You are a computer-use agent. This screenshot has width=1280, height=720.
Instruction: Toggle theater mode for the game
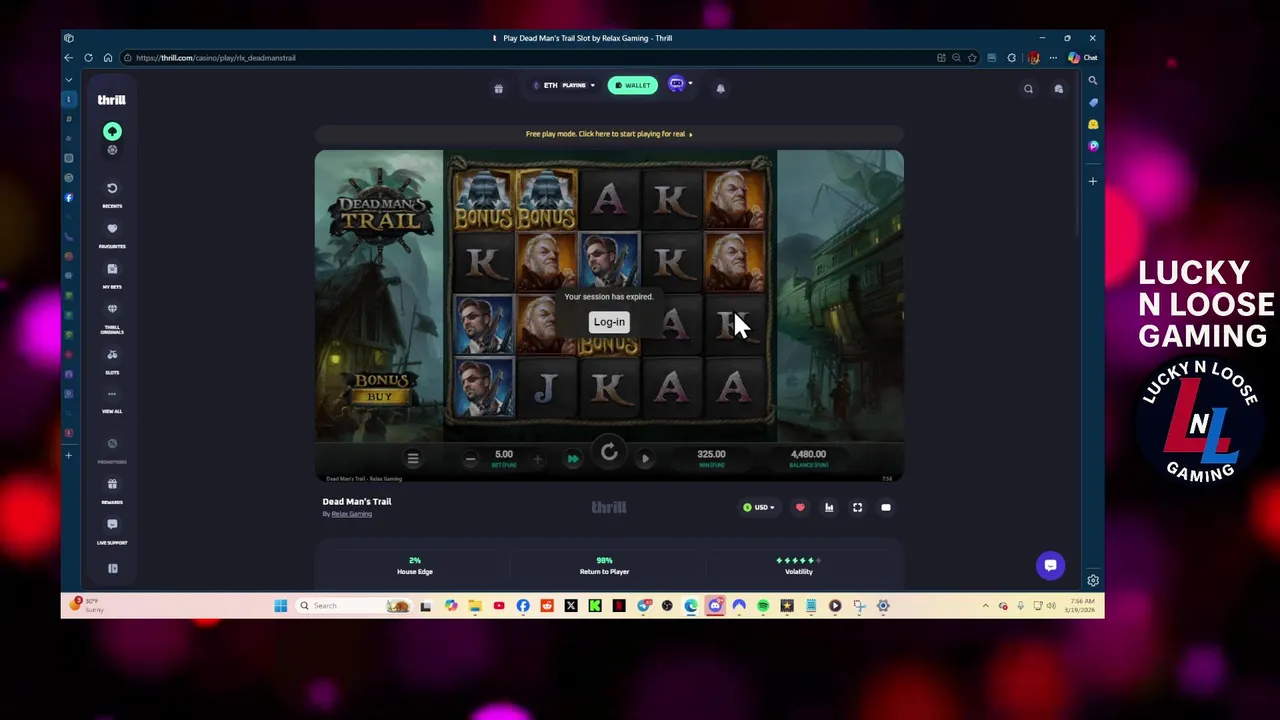886,508
